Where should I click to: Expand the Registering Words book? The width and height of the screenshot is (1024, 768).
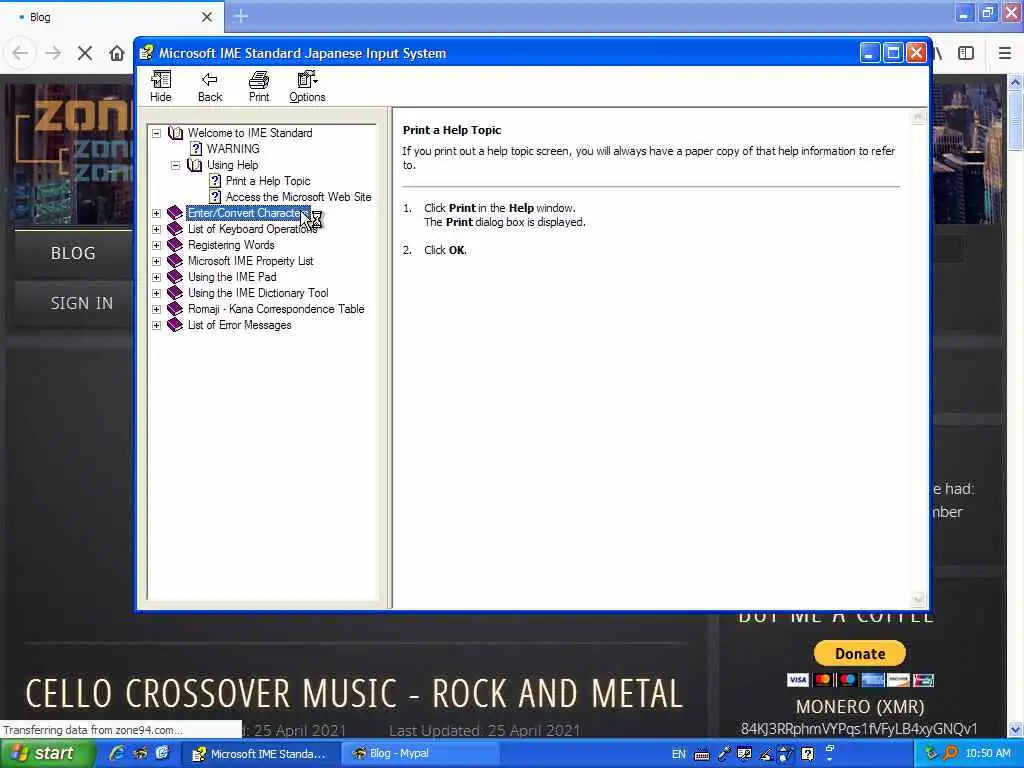point(157,246)
